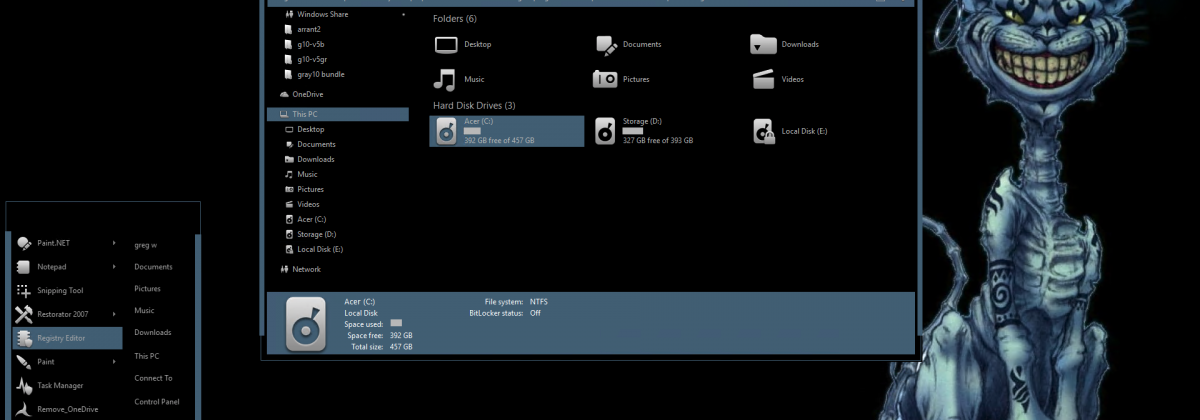Select the Local Disk (E:) drive tile
The height and width of the screenshot is (420, 1200).
click(791, 131)
